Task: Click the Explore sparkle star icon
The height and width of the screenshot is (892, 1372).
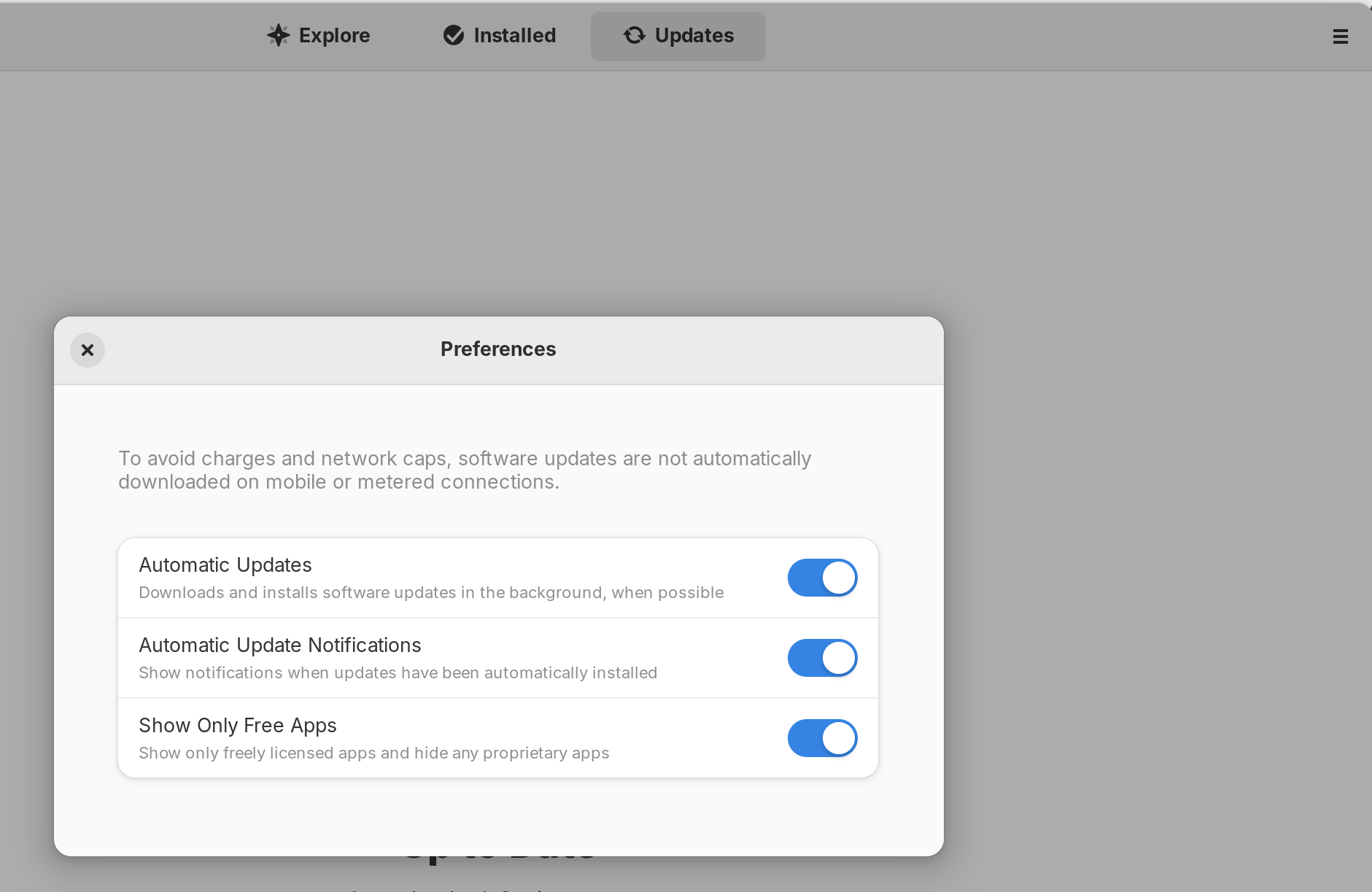Action: pos(278,35)
